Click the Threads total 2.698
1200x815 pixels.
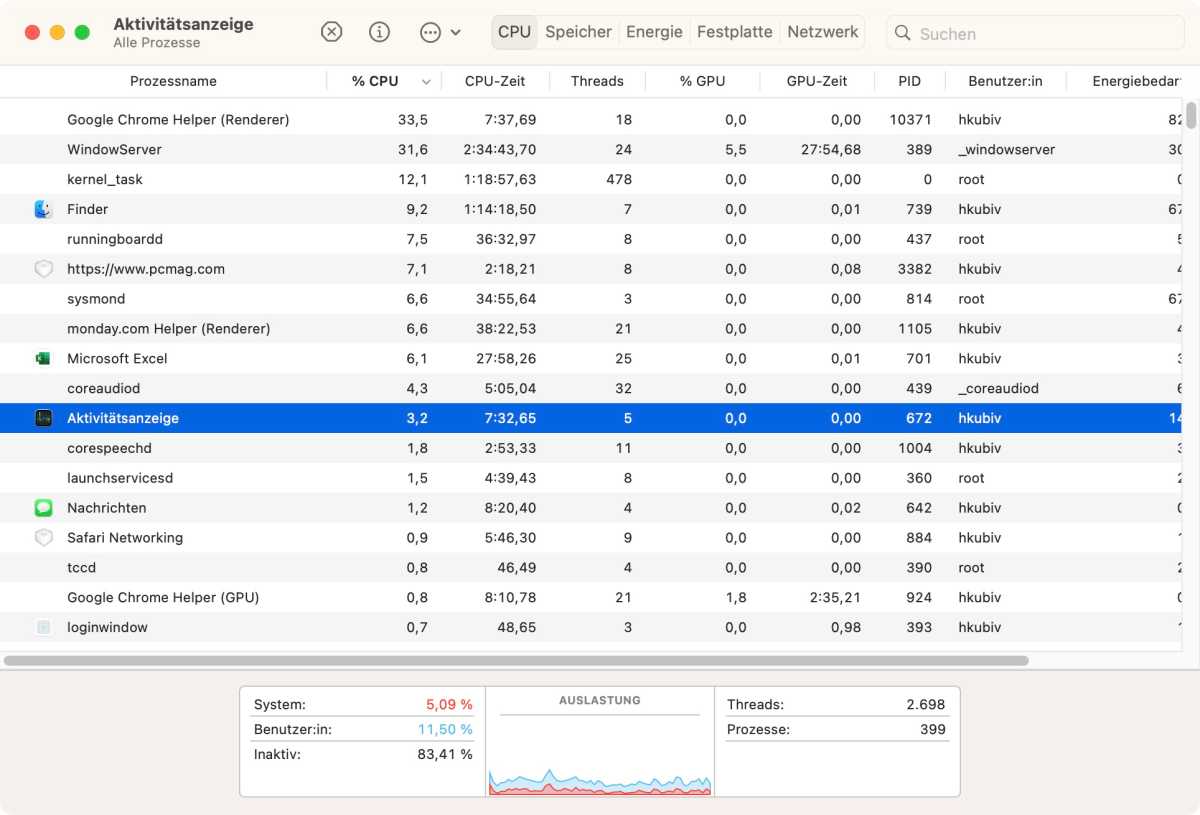coord(925,705)
